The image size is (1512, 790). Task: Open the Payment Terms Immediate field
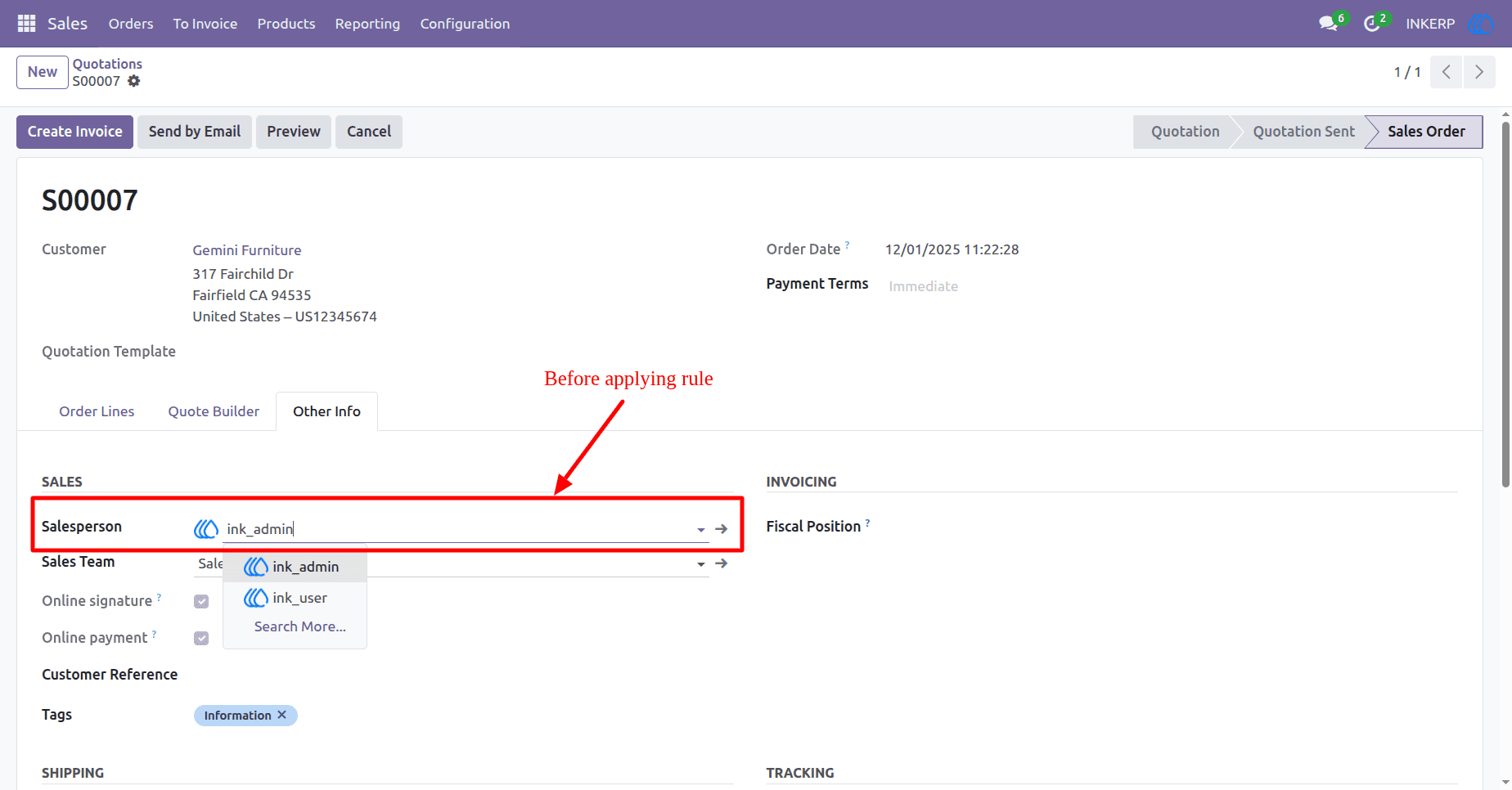click(923, 286)
